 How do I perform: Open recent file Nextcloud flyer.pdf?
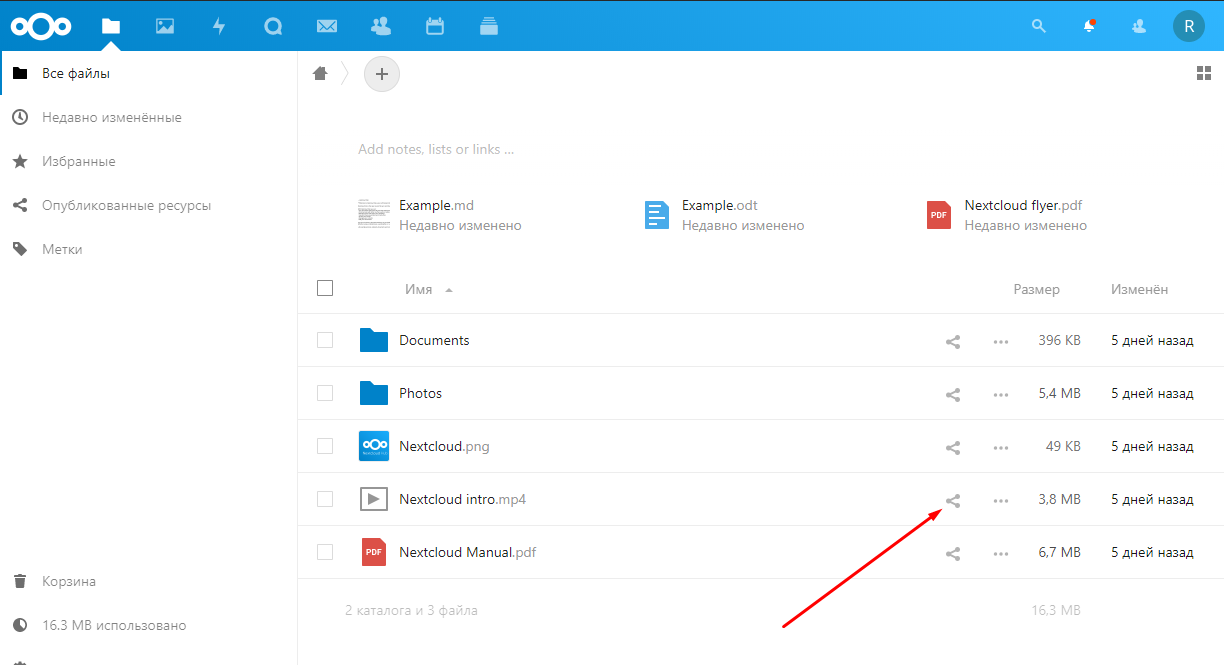pyautogui.click(x=1023, y=205)
